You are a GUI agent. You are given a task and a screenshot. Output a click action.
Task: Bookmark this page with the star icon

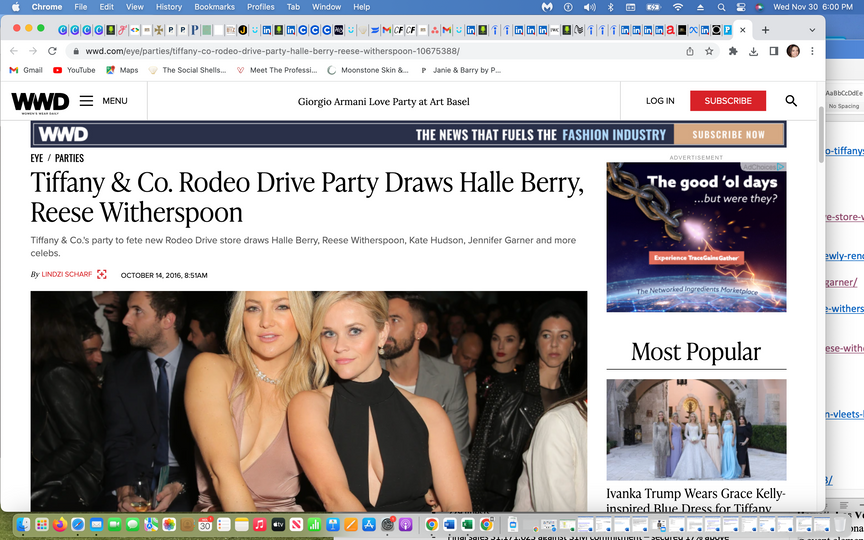click(709, 51)
